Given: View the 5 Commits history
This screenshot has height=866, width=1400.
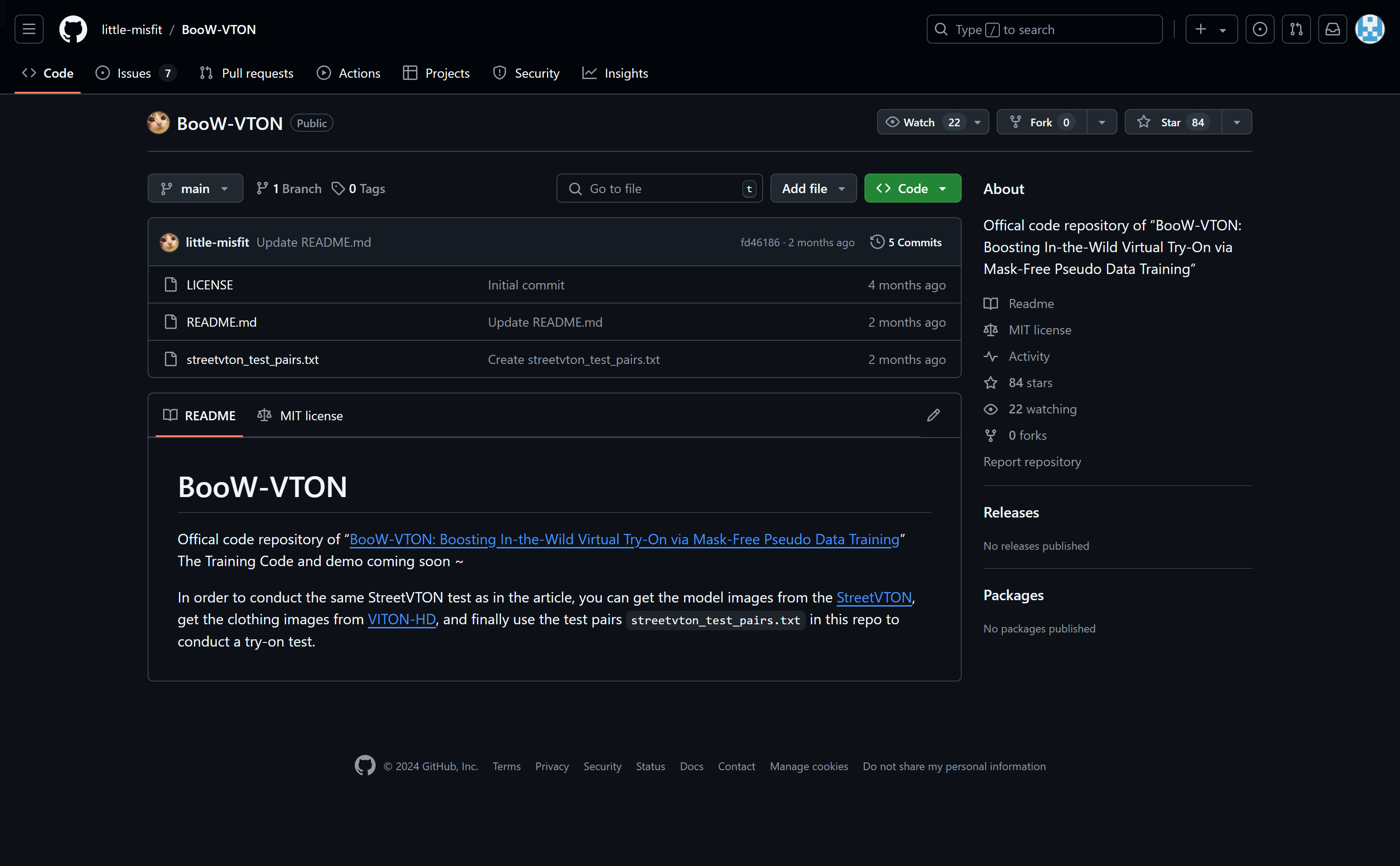Looking at the screenshot, I should [906, 242].
